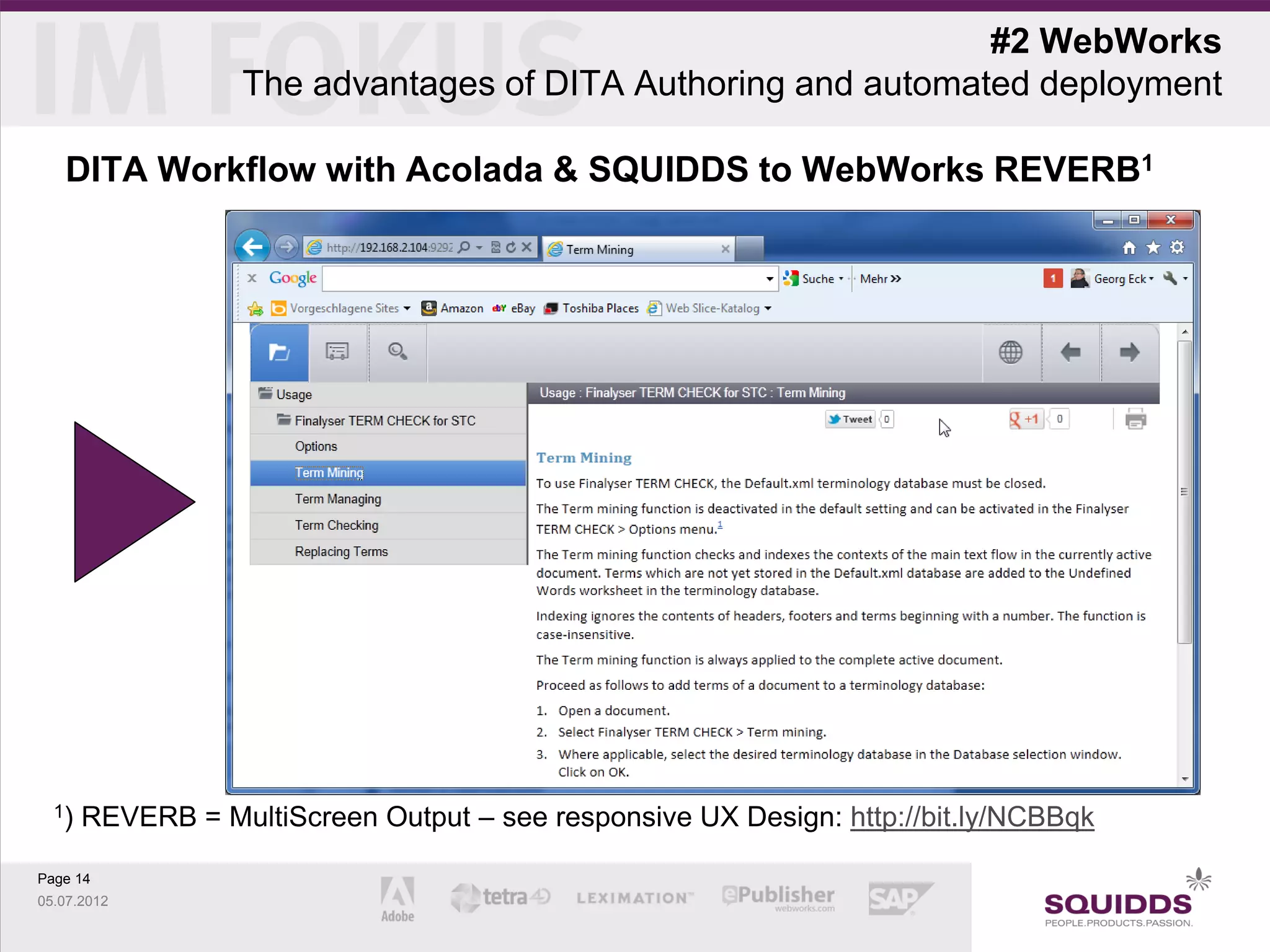
Task: Click the eBay favorites link
Action: coord(513,308)
